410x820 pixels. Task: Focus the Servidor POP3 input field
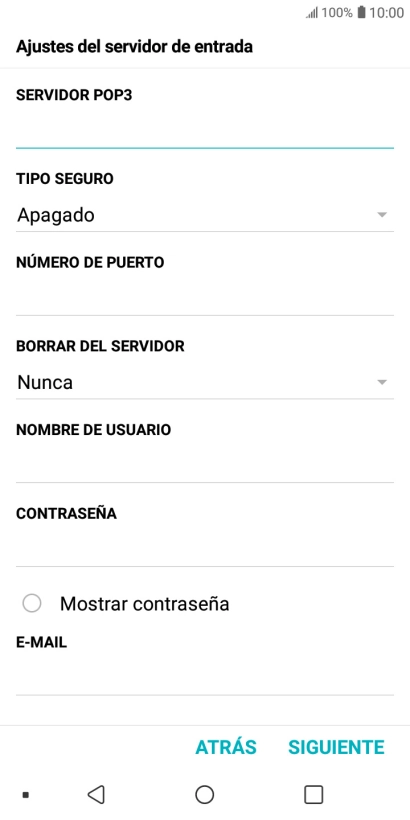[204, 131]
